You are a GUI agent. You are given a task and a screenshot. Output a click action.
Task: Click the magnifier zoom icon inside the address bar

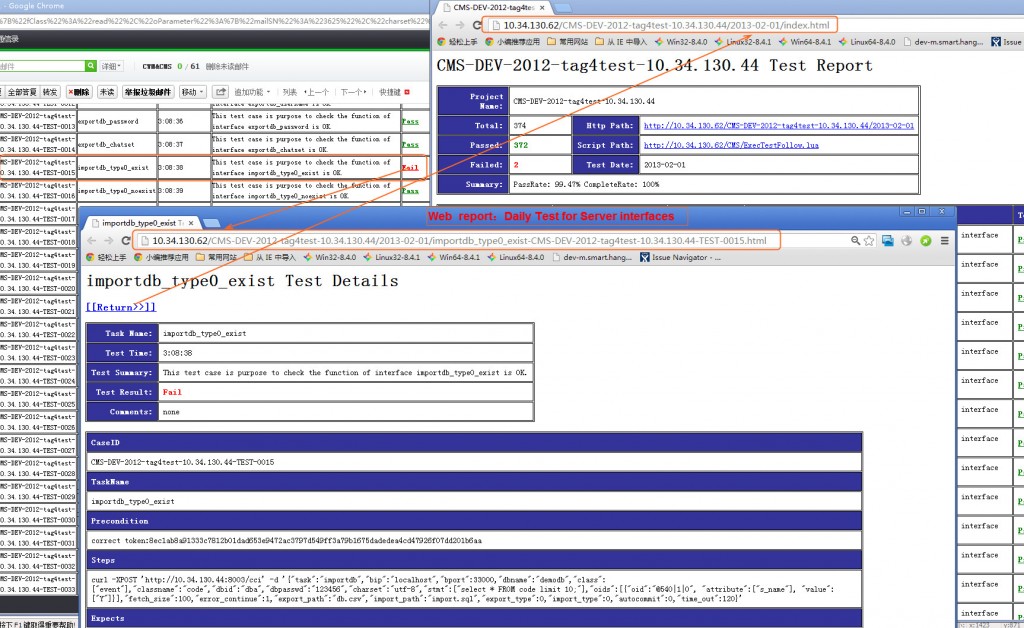click(x=857, y=240)
